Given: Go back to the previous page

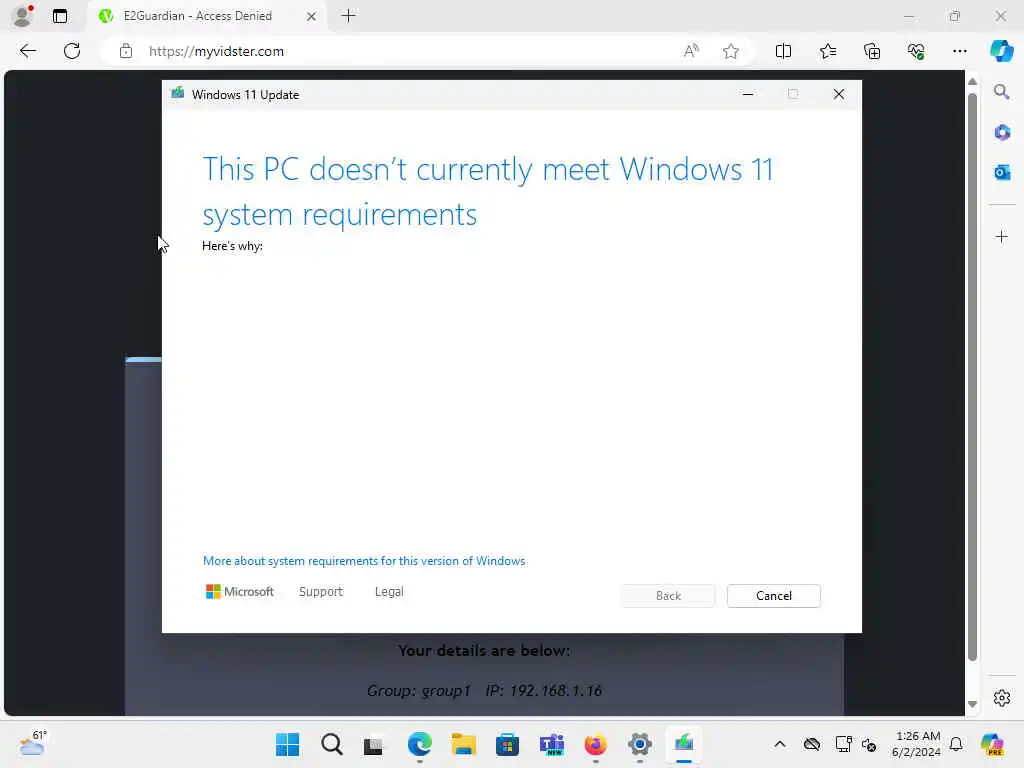Looking at the screenshot, I should (x=27, y=51).
